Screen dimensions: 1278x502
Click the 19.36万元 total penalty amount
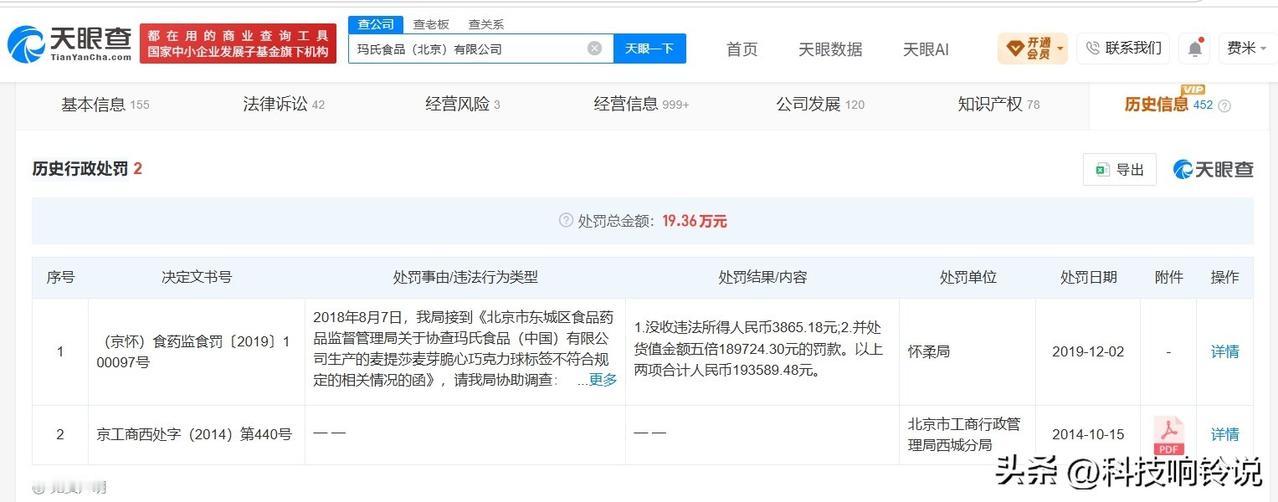(x=694, y=221)
